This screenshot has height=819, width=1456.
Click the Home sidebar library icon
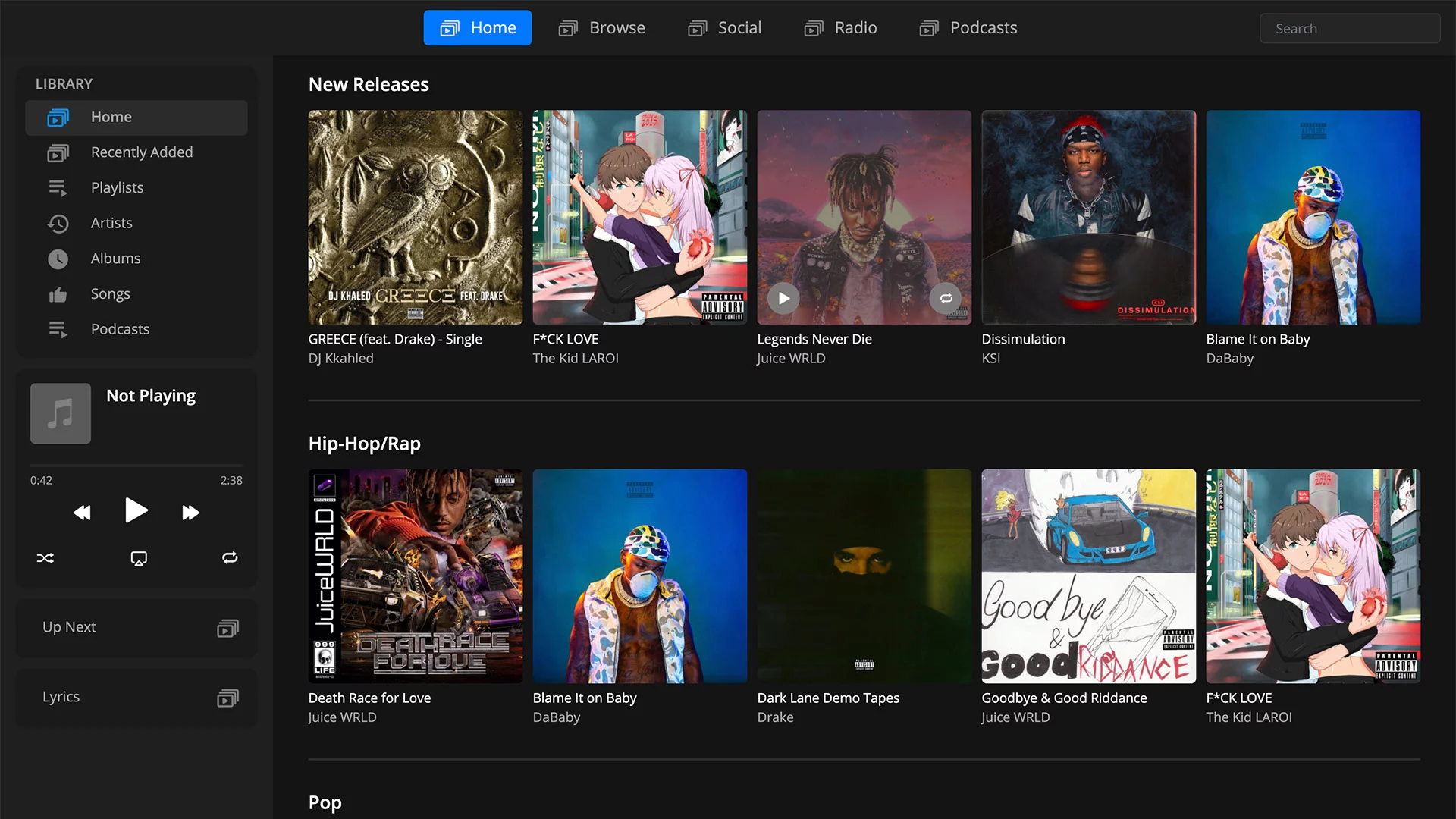pyautogui.click(x=58, y=118)
